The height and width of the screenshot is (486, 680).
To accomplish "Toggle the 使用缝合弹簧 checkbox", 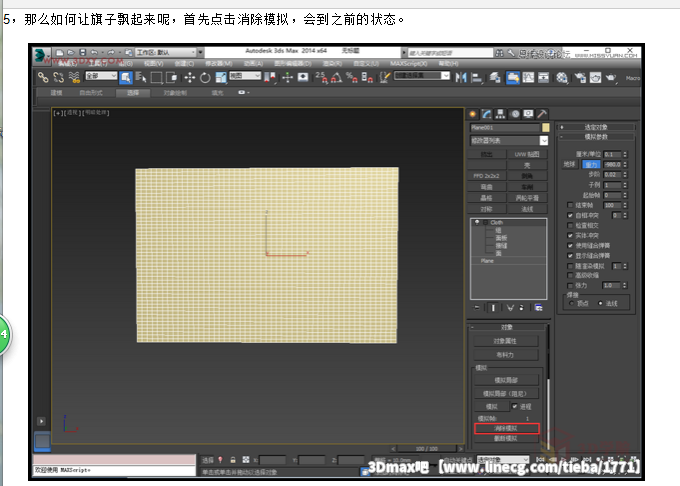I will [570, 245].
